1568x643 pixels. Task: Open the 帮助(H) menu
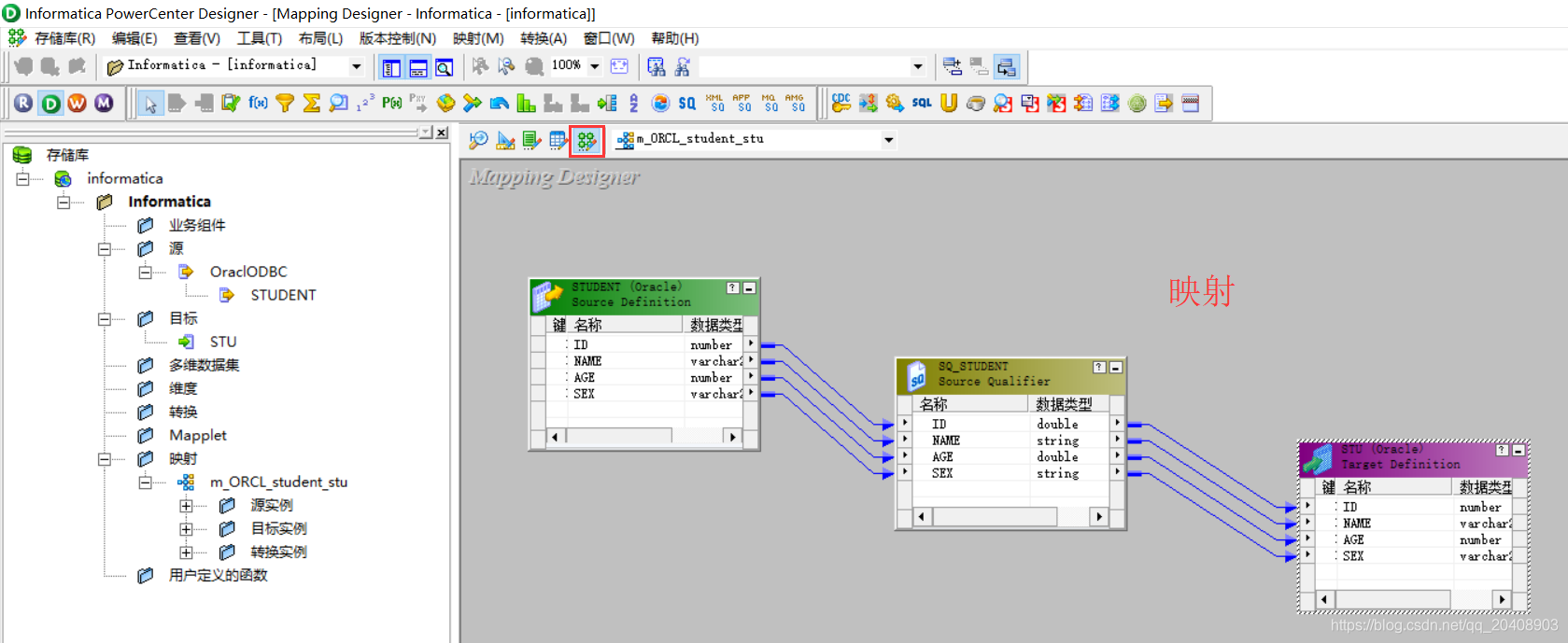coord(675,38)
